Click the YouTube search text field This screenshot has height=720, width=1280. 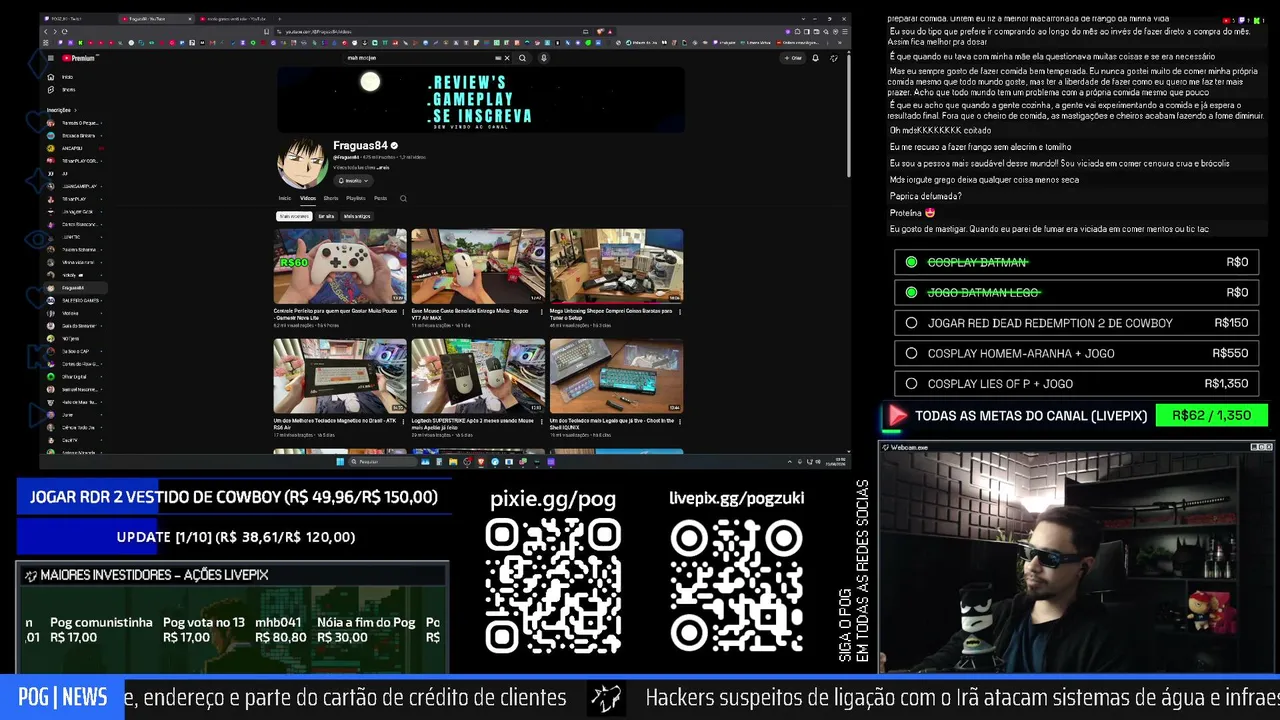click(420, 58)
